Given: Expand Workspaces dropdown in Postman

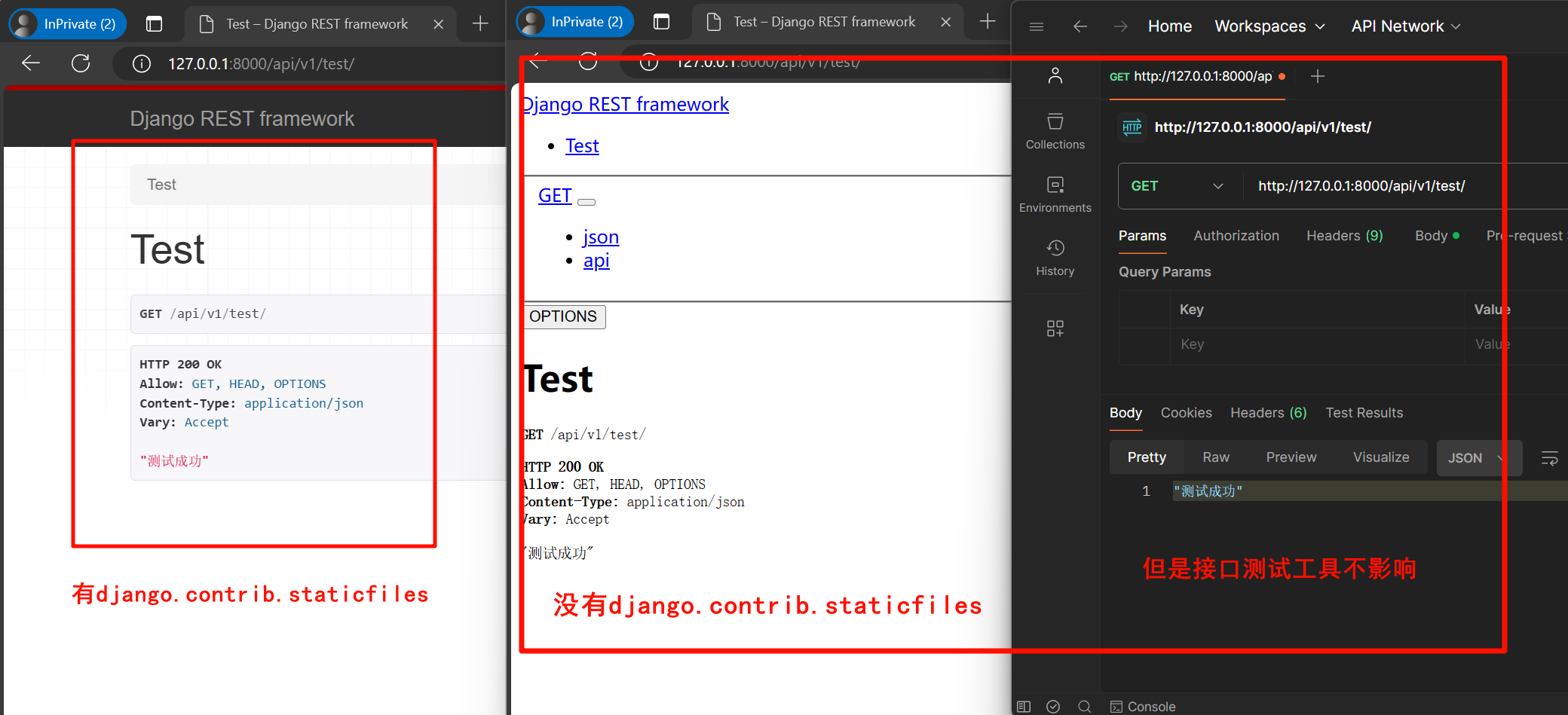Looking at the screenshot, I should (1270, 26).
